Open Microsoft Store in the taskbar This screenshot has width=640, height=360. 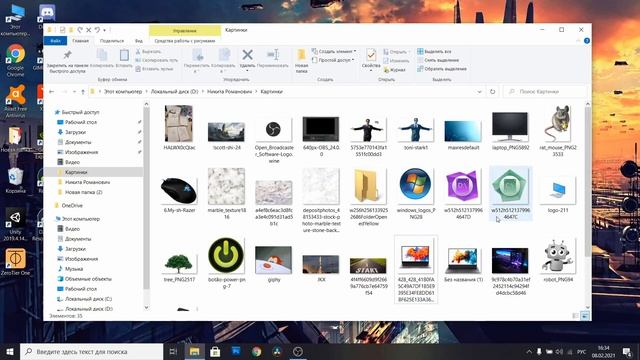[215, 351]
